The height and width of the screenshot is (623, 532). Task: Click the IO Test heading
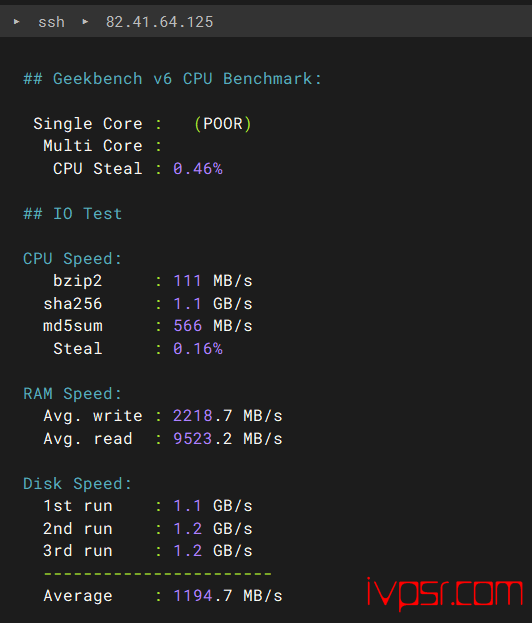point(72,214)
